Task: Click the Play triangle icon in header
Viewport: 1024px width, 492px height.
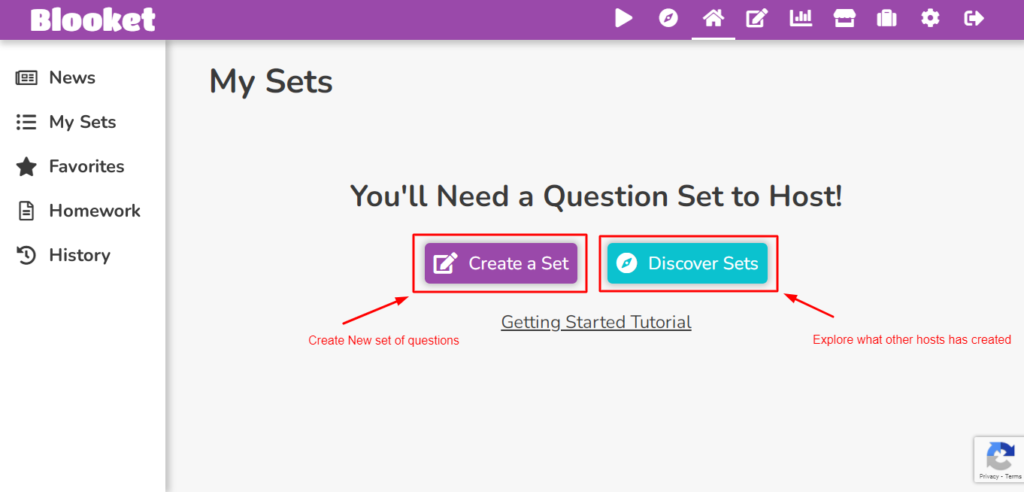Action: click(x=624, y=18)
